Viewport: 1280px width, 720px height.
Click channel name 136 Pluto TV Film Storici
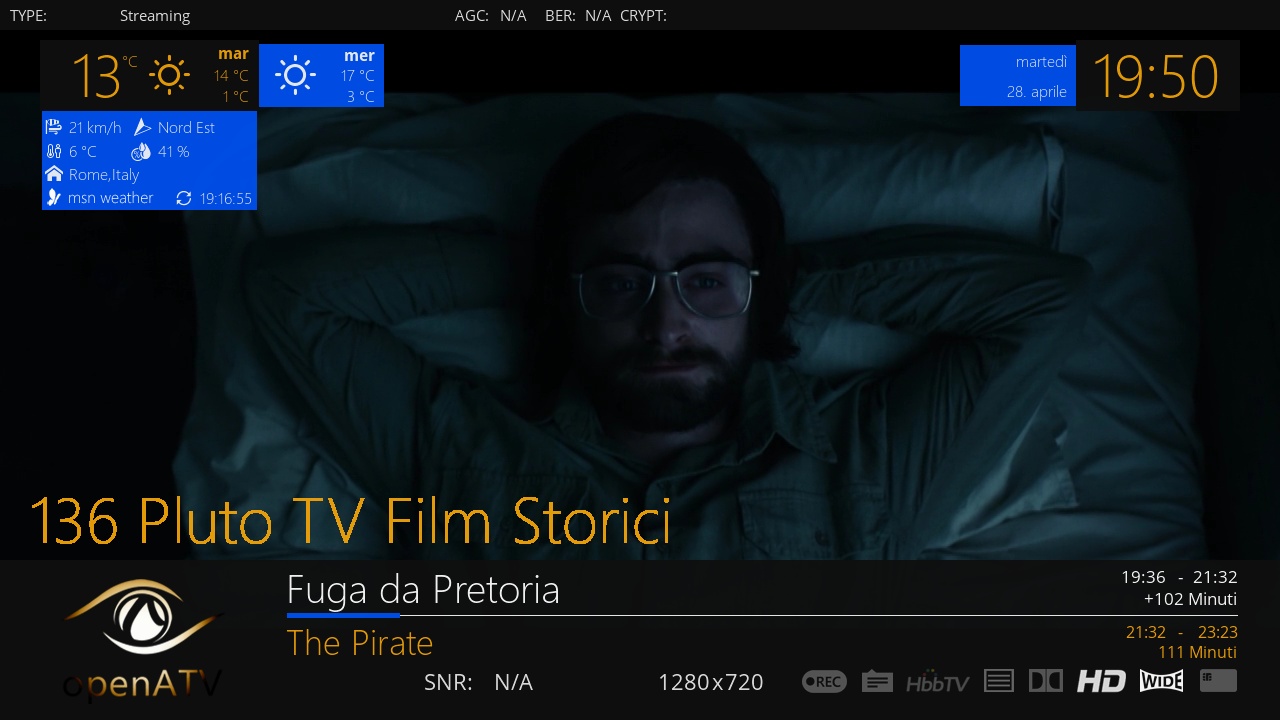click(x=350, y=521)
